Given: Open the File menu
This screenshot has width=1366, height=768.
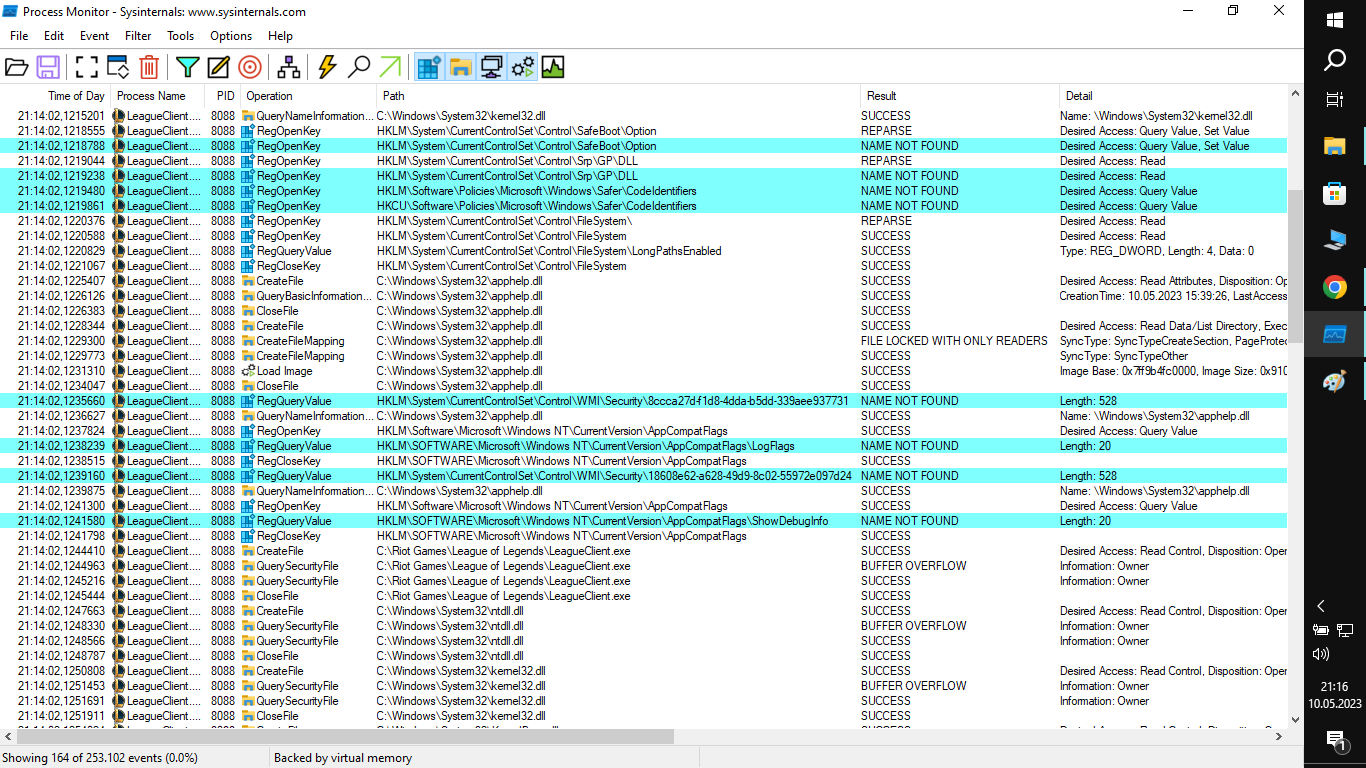Looking at the screenshot, I should (19, 36).
